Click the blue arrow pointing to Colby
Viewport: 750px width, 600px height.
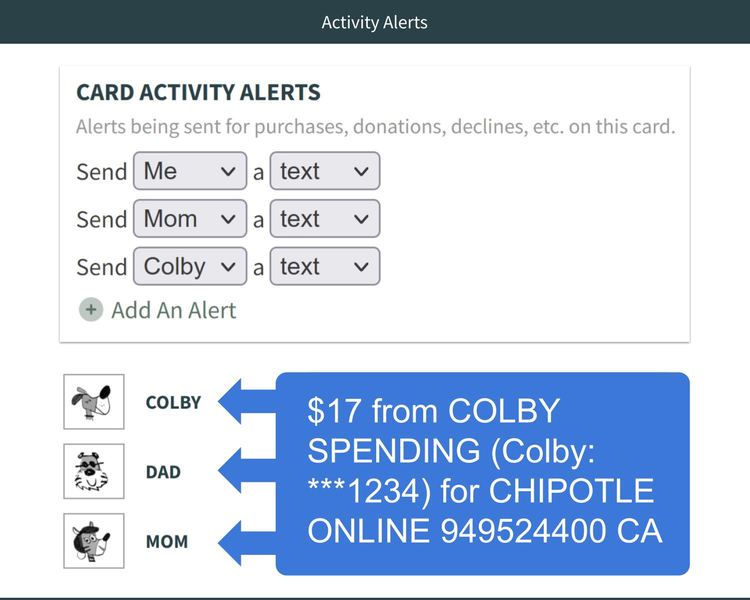click(247, 401)
